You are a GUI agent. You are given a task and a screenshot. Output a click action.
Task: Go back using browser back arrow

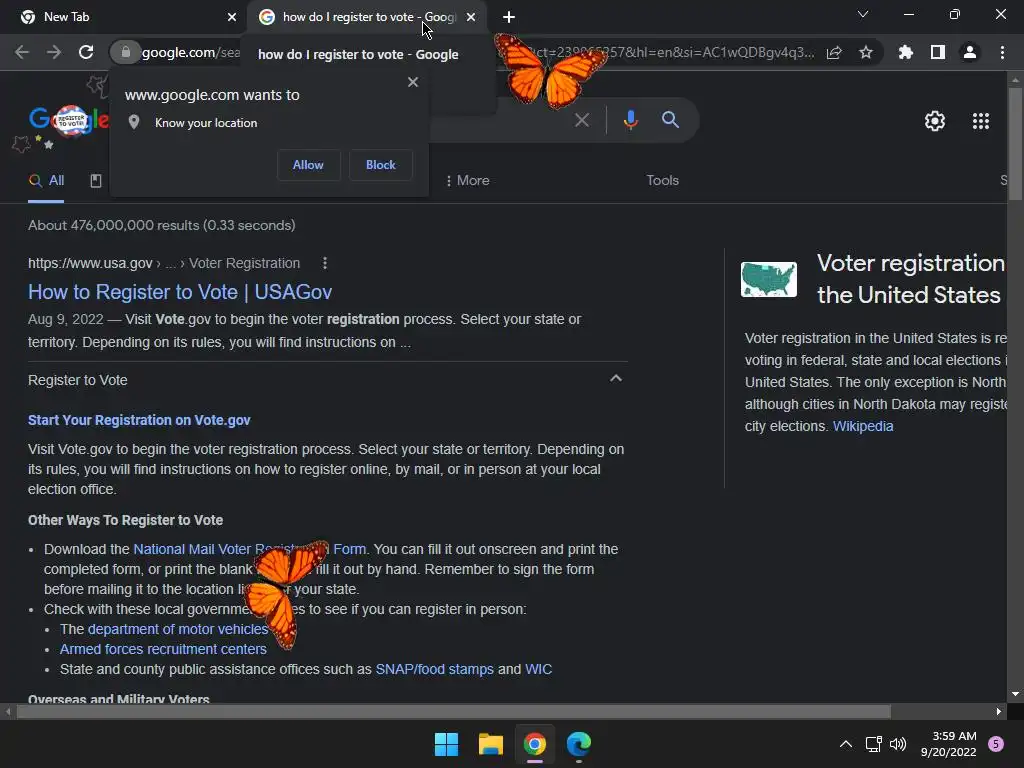(x=22, y=52)
